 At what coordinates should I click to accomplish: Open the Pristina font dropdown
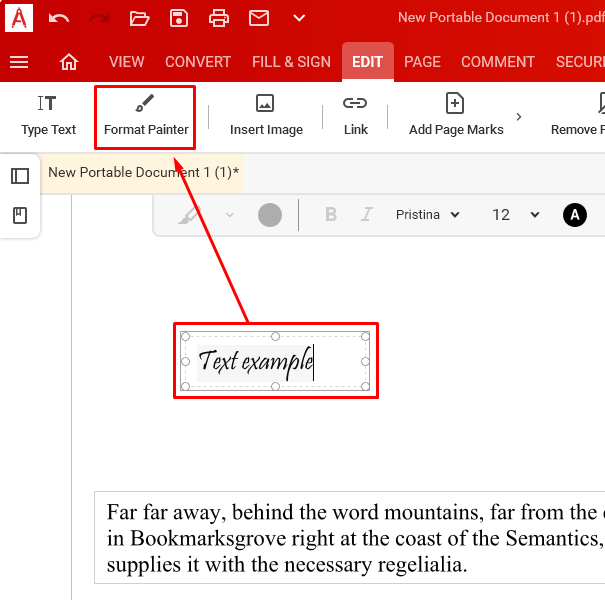click(427, 215)
